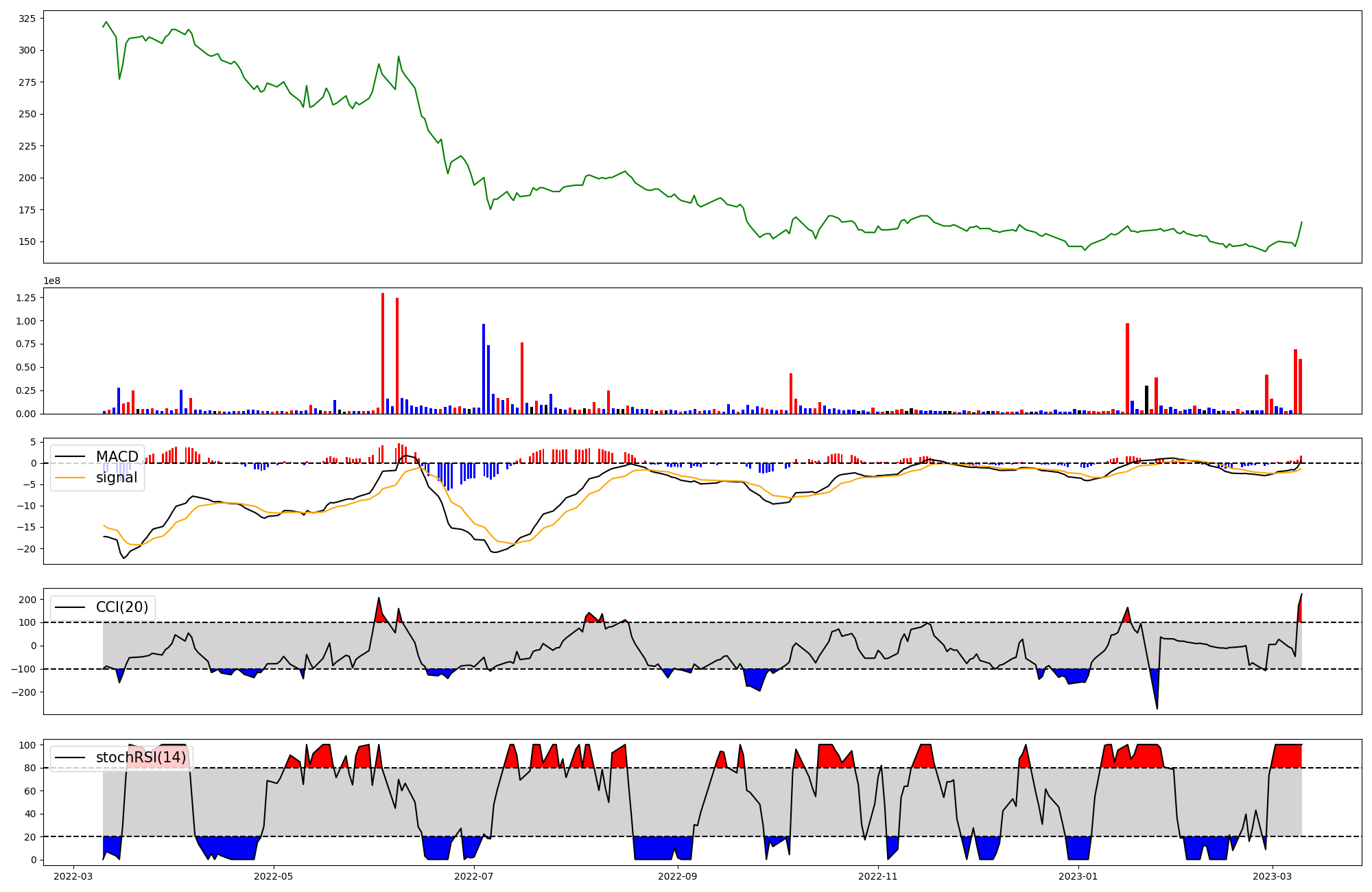This screenshot has height=892, width=1372.
Task: Click the 60 tick on stochRSI axis
Action: [x=29, y=791]
